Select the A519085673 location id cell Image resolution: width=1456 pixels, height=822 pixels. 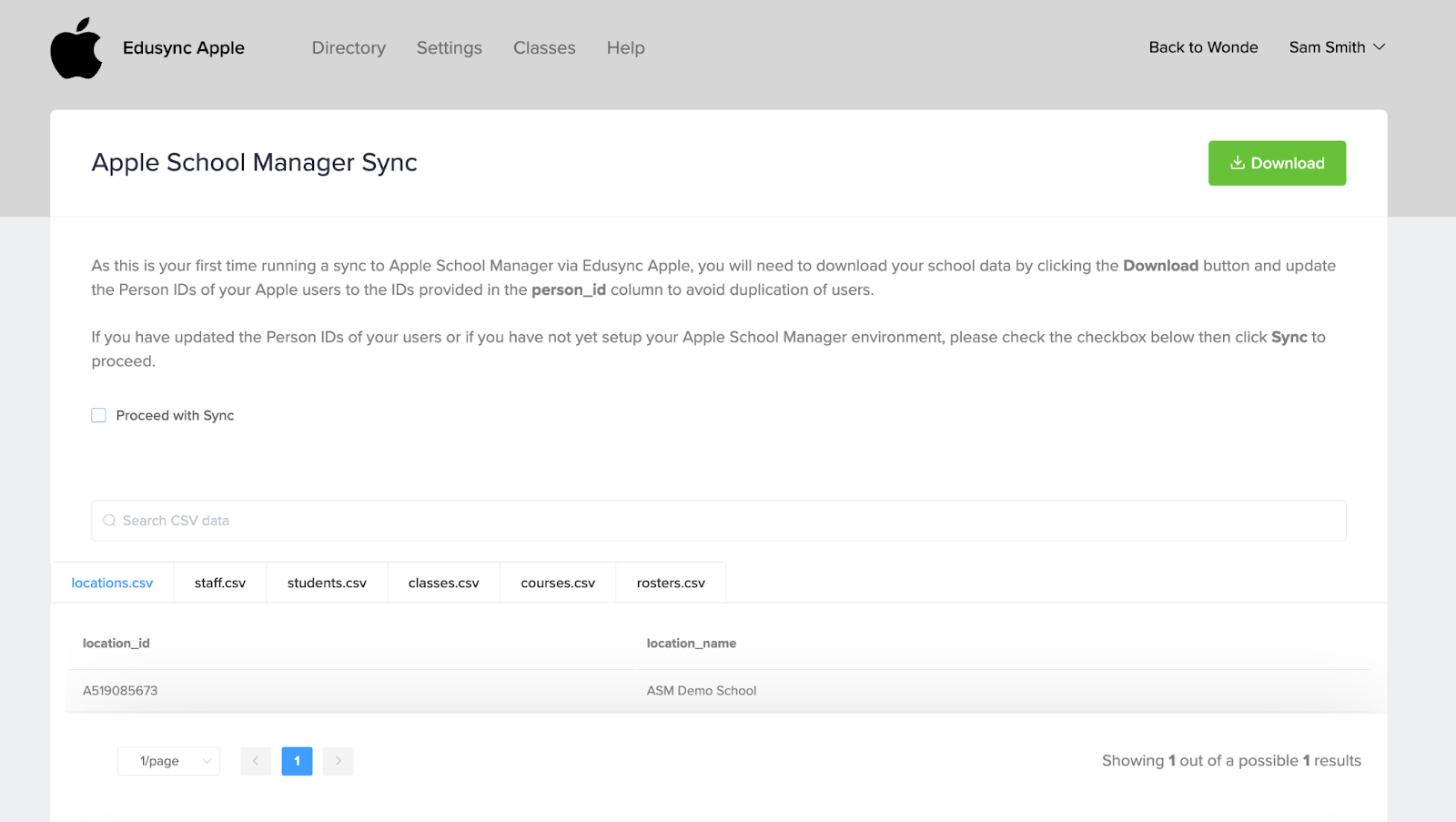tap(120, 690)
